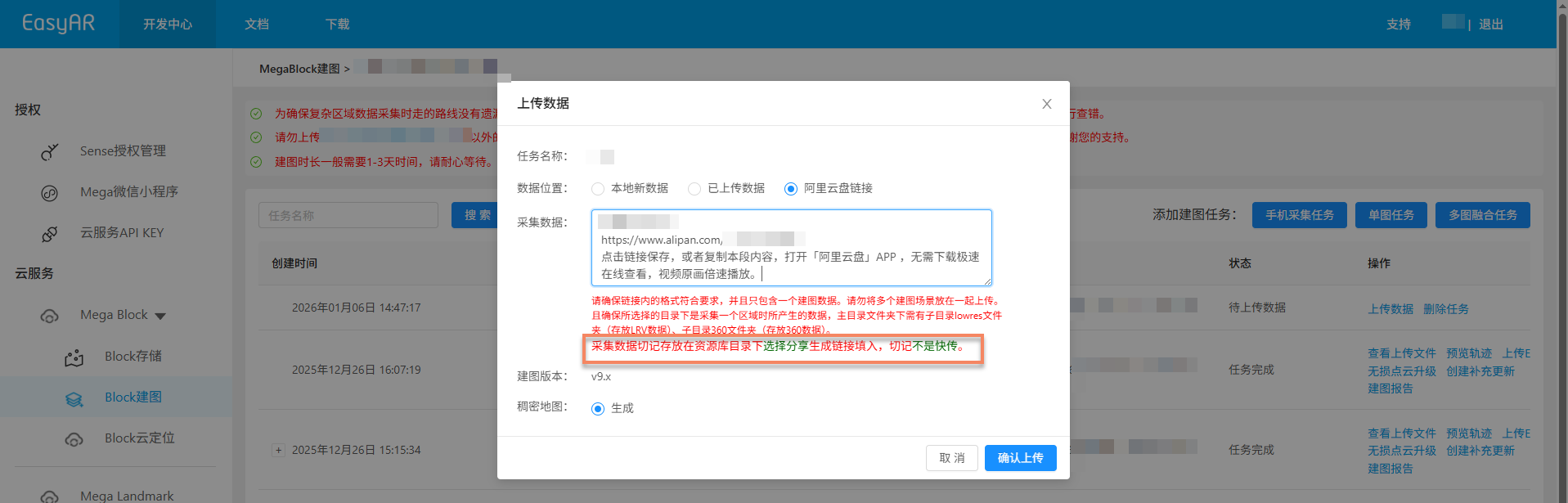The image size is (1568, 503).
Task: Click 无损点云升级 in 16:07:19 row
Action: click(x=1402, y=371)
